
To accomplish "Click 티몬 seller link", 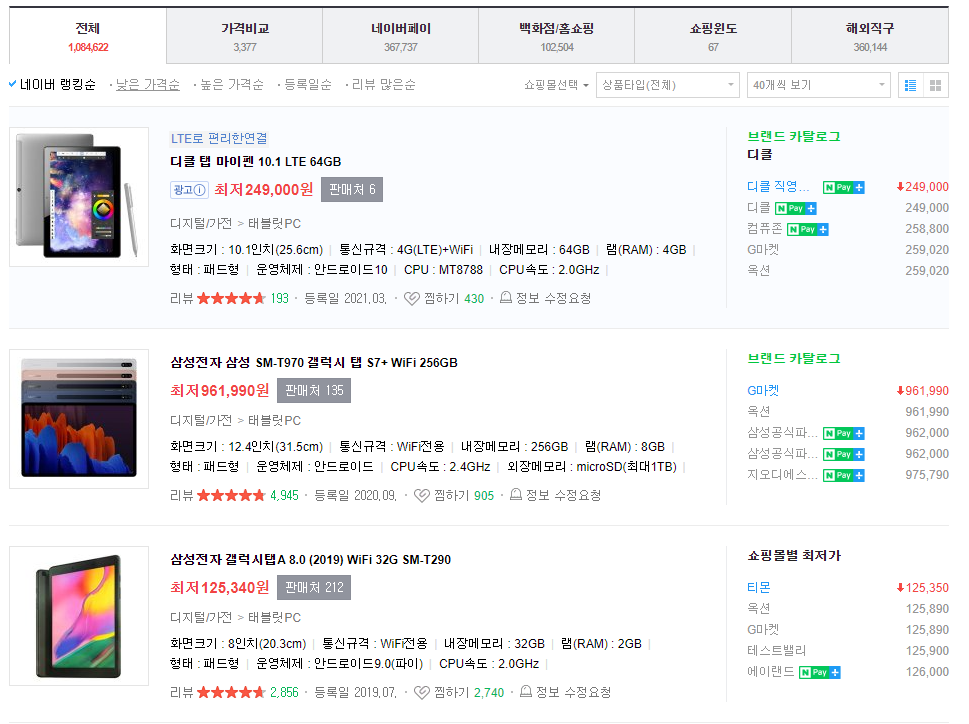I will coord(759,587).
